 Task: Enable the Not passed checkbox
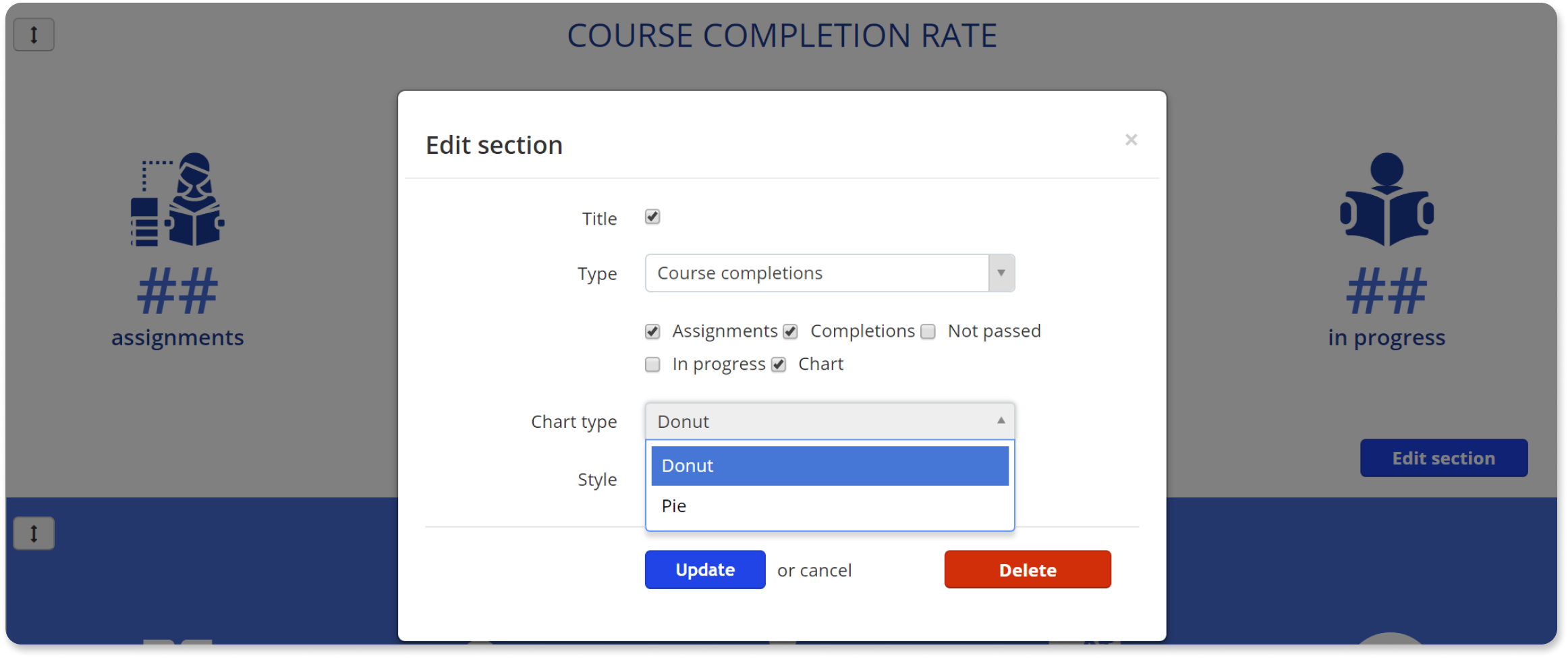(x=928, y=331)
